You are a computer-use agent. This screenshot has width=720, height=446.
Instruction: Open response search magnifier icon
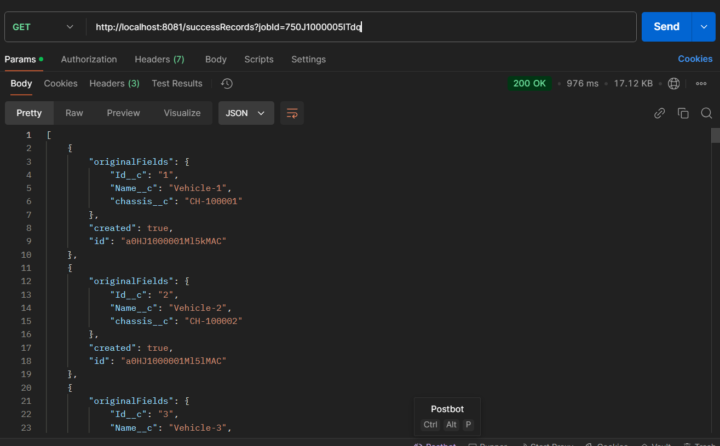(706, 113)
